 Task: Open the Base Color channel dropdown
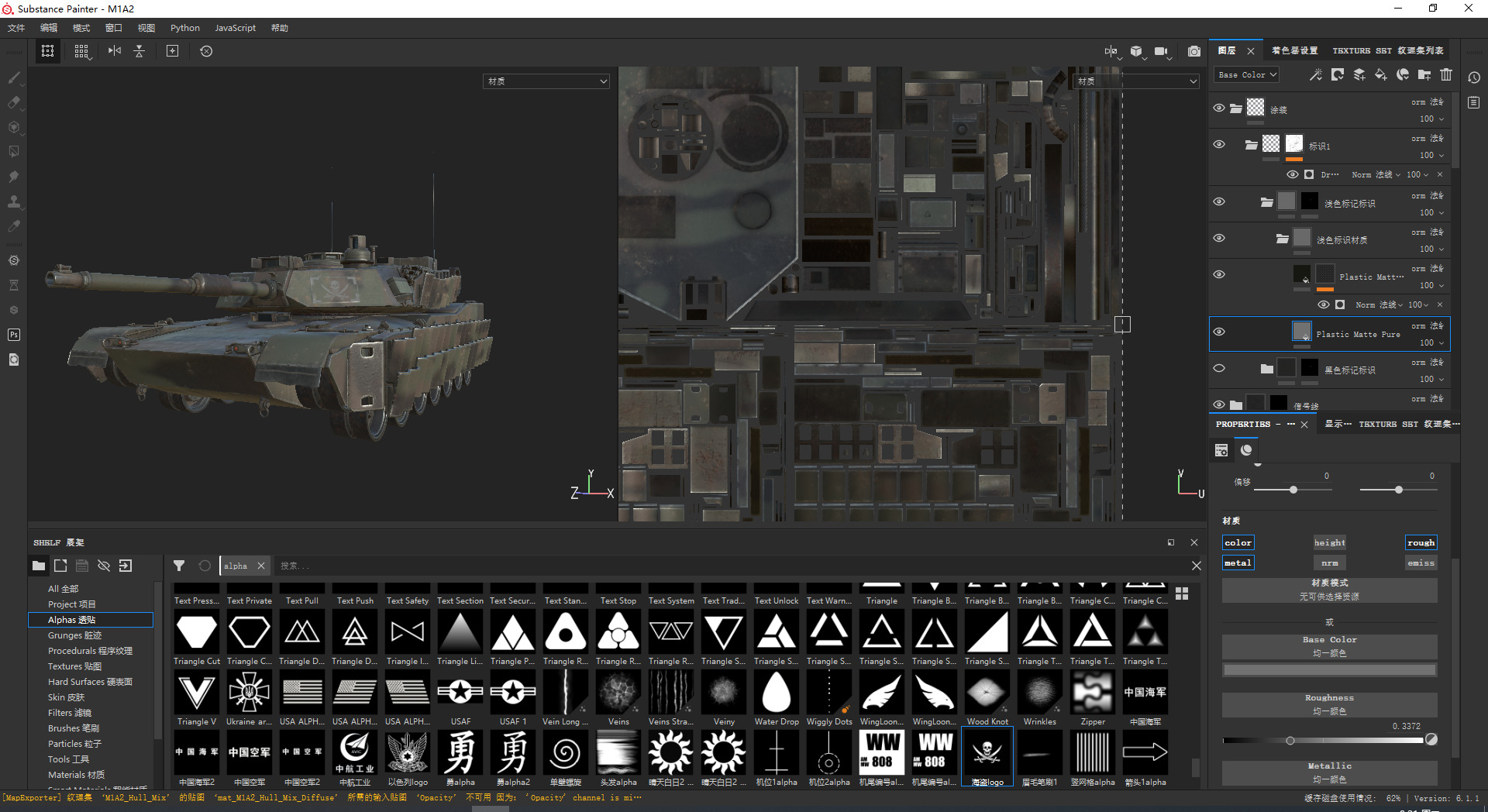[1246, 75]
